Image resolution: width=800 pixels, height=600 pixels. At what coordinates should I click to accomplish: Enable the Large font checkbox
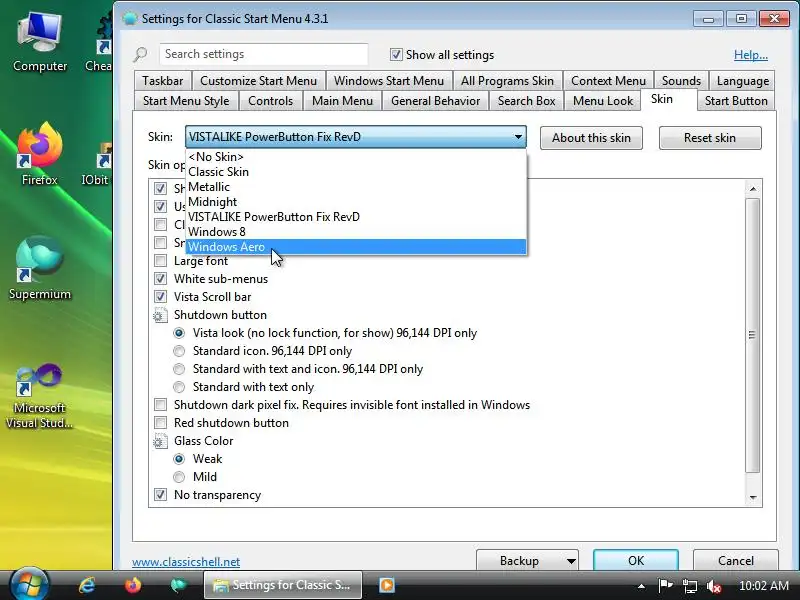coord(160,261)
